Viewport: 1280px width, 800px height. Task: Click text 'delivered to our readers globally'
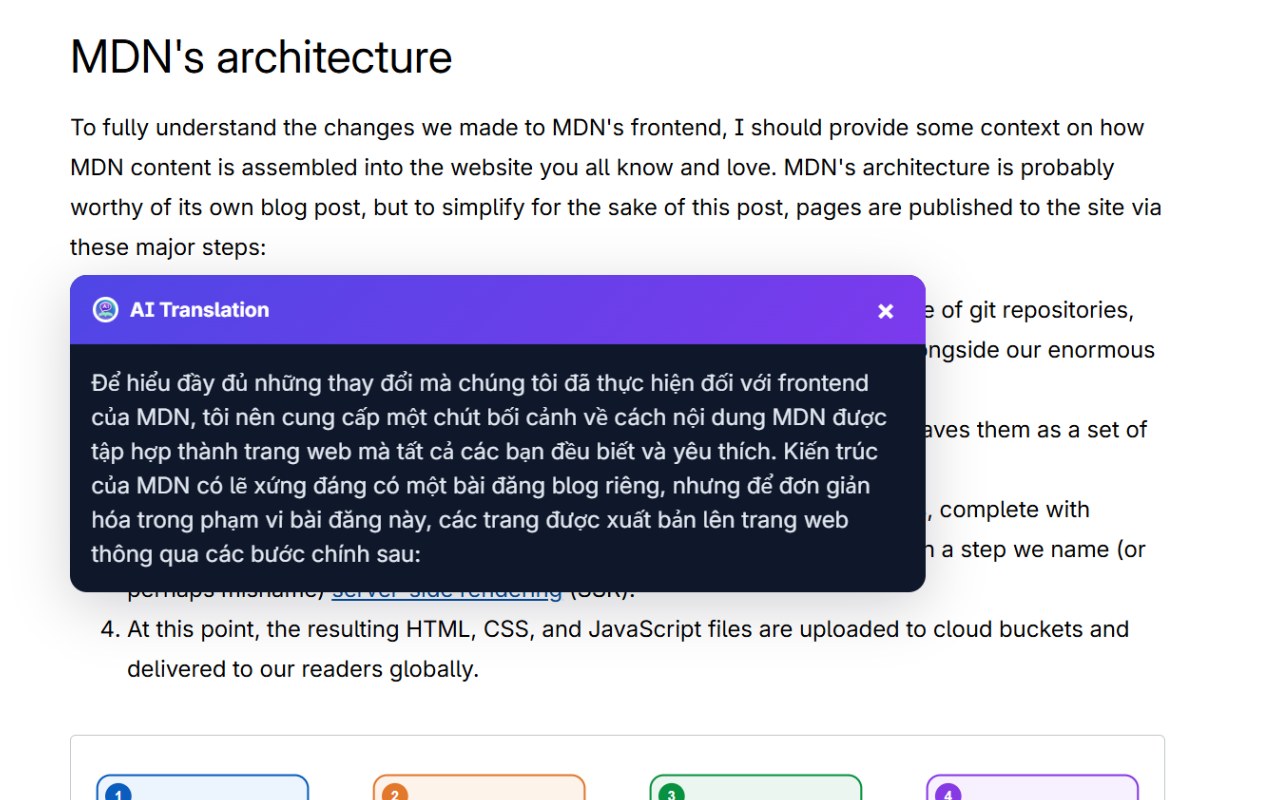point(303,669)
